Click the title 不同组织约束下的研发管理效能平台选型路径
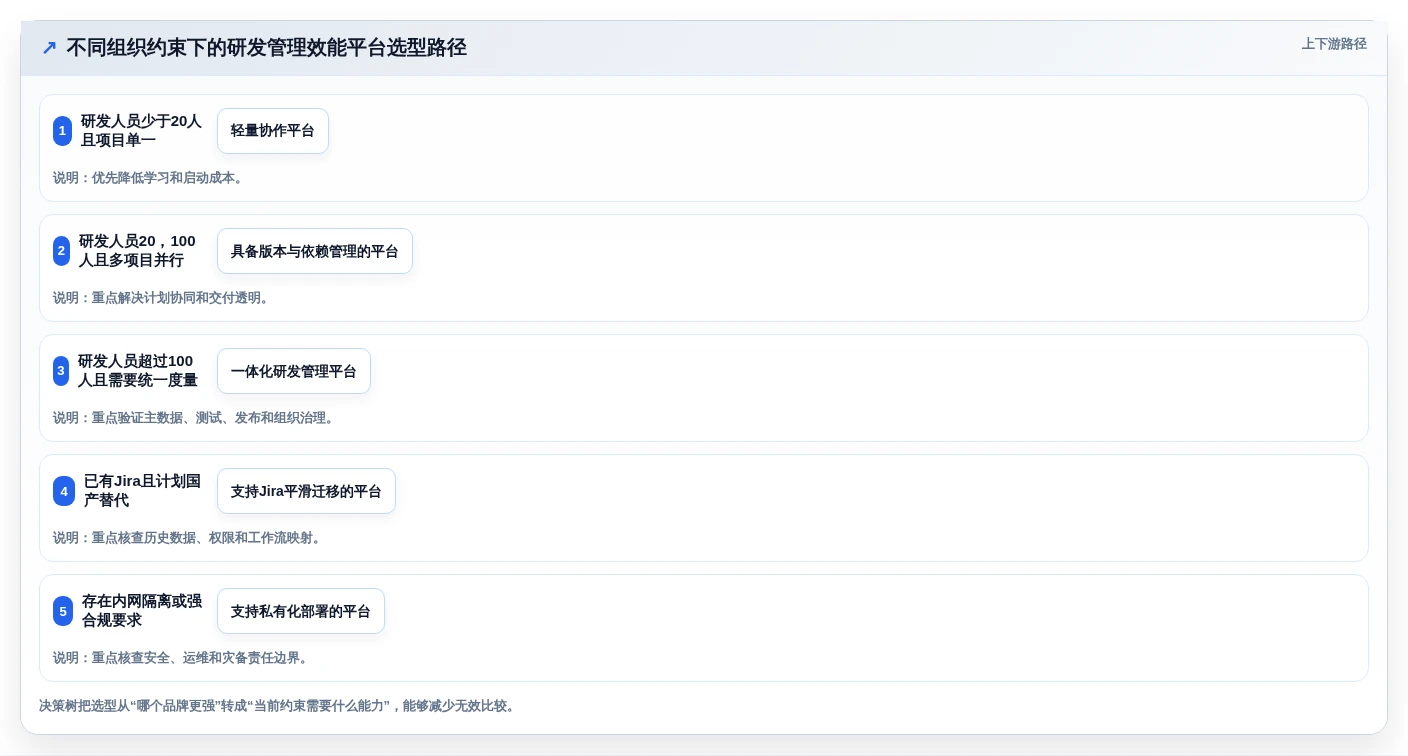 point(266,48)
